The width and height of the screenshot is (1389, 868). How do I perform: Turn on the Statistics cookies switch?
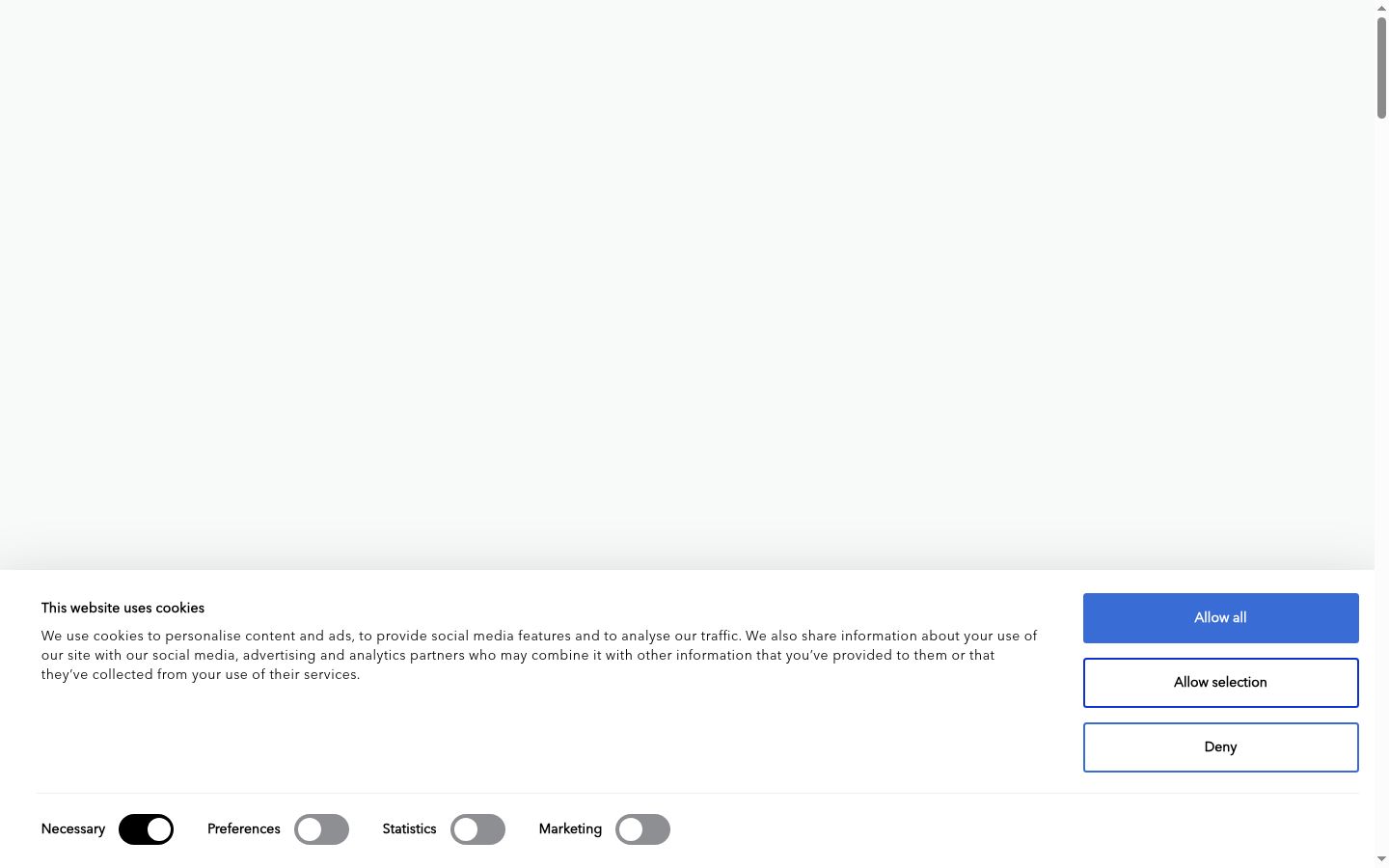477,829
